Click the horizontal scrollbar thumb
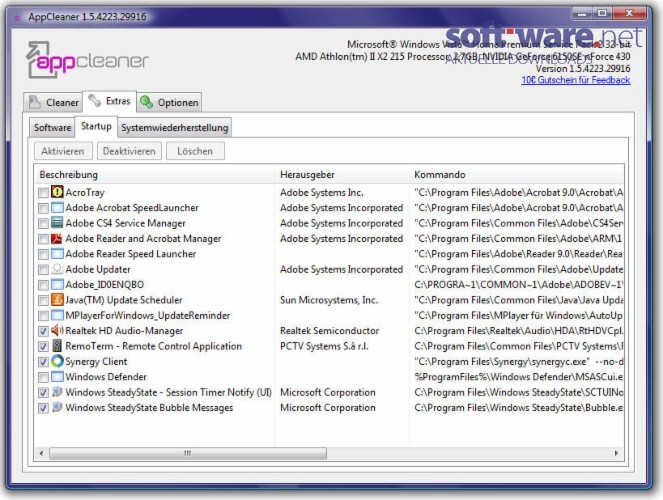The height and width of the screenshot is (500, 663). (188, 453)
